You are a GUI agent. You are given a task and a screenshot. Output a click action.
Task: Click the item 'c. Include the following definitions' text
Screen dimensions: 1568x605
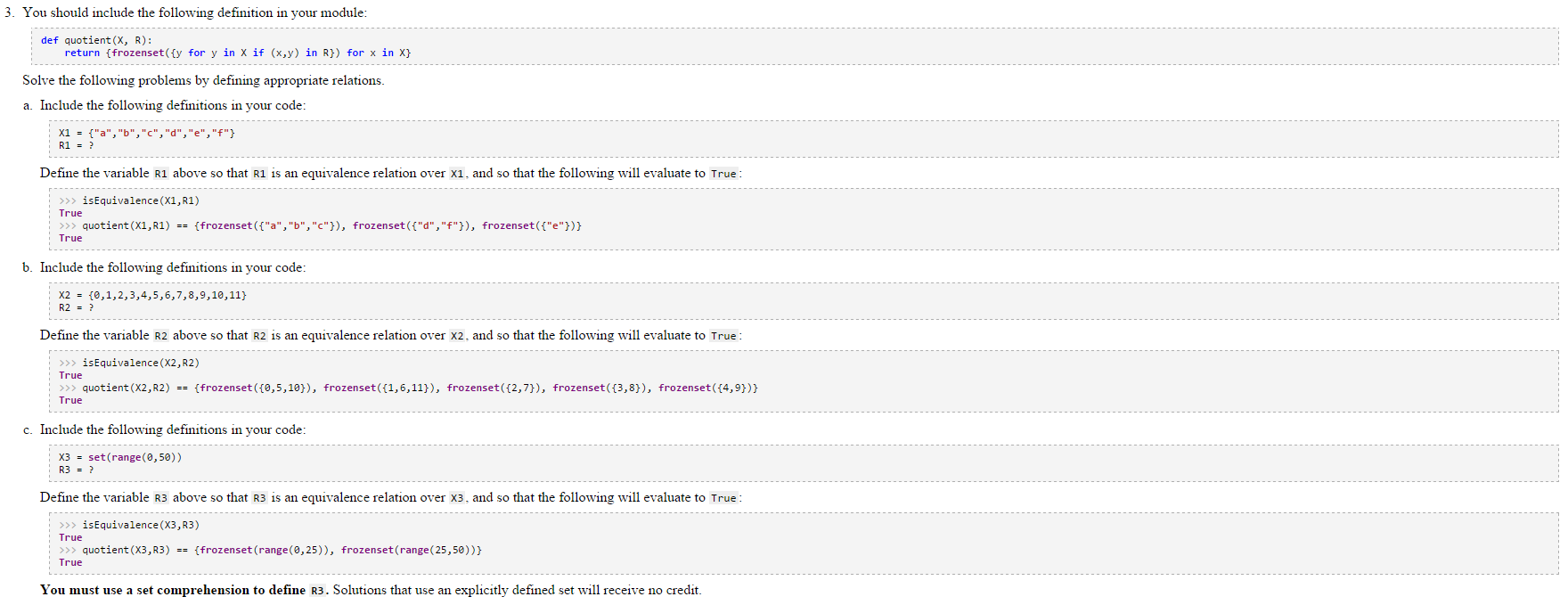tap(164, 429)
